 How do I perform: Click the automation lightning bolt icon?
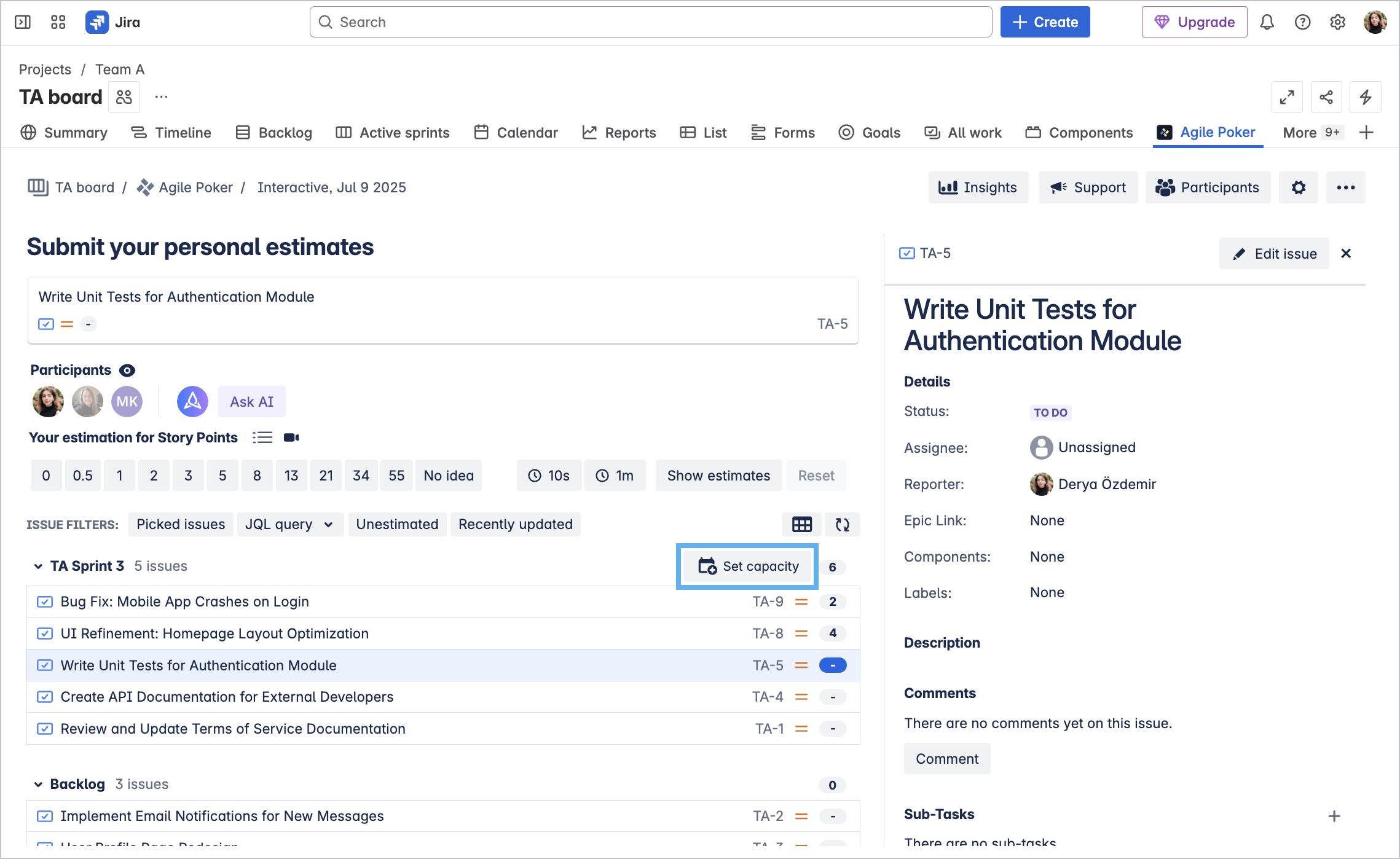click(1366, 97)
